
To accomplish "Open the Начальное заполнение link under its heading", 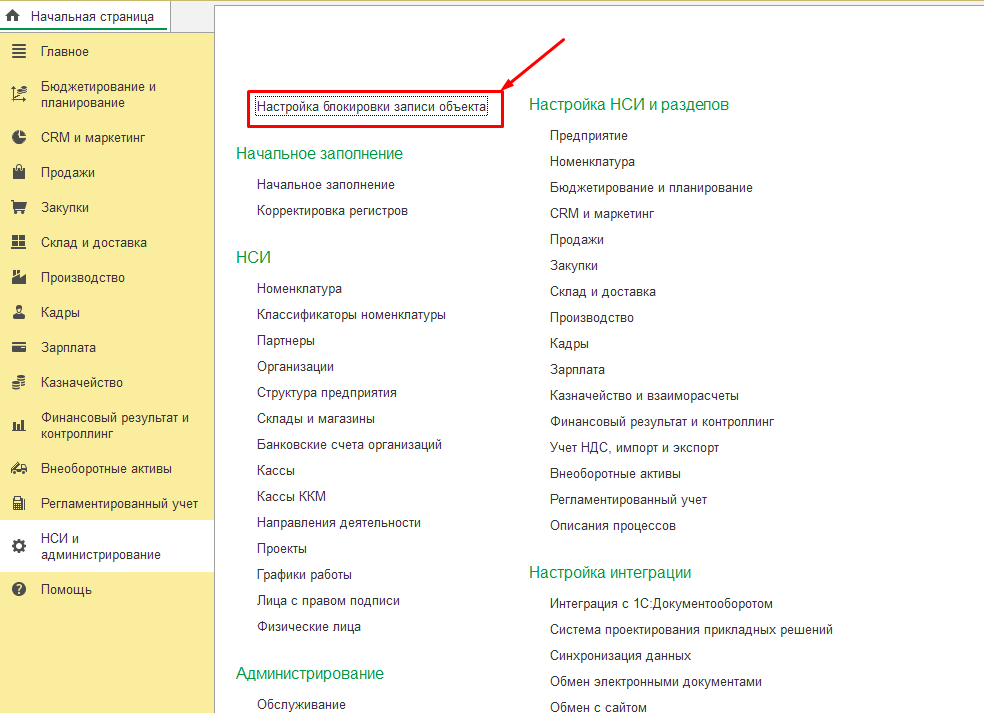I will 326,185.
